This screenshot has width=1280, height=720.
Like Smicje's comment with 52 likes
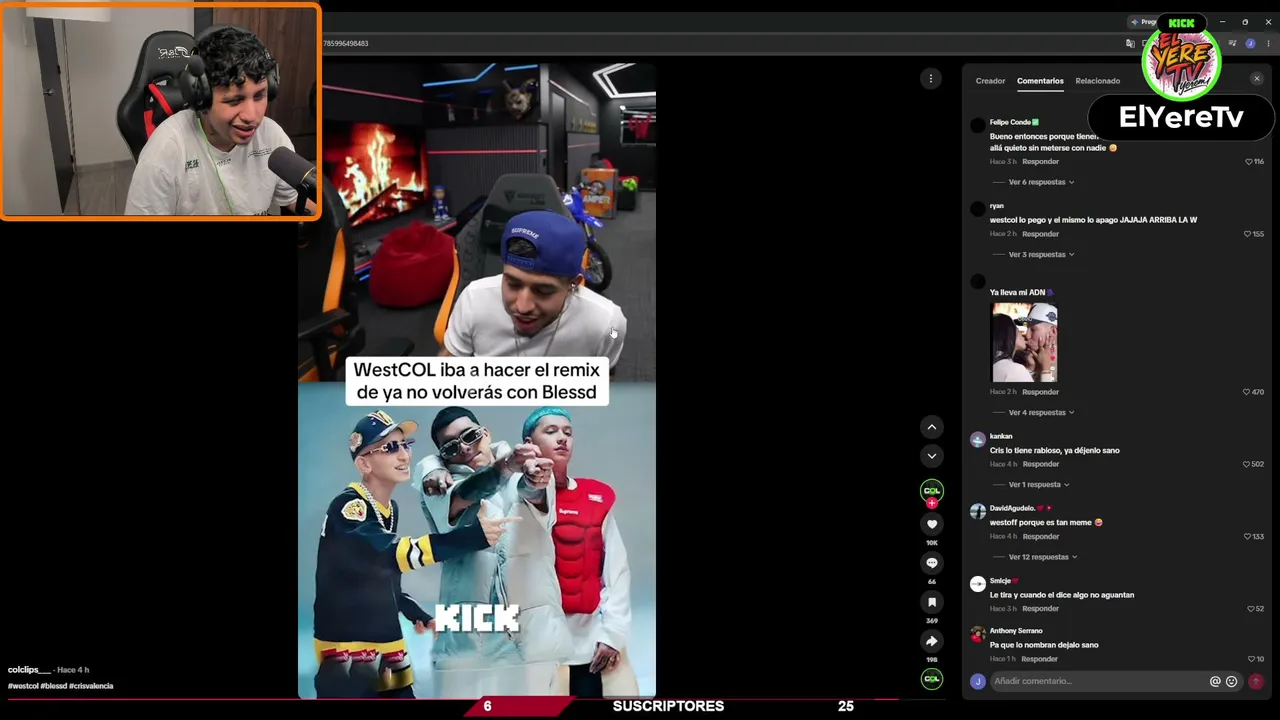coord(1250,609)
